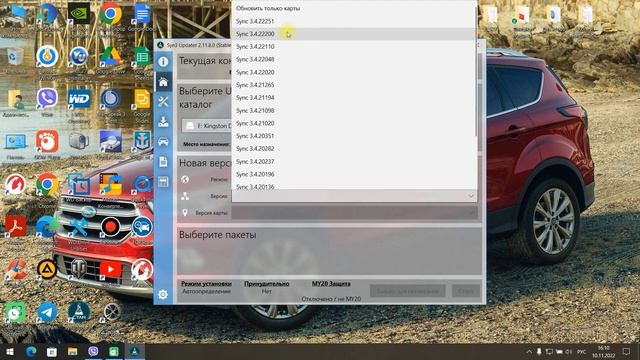Click the Syn3 Updater taskbar button

(x=135, y=351)
